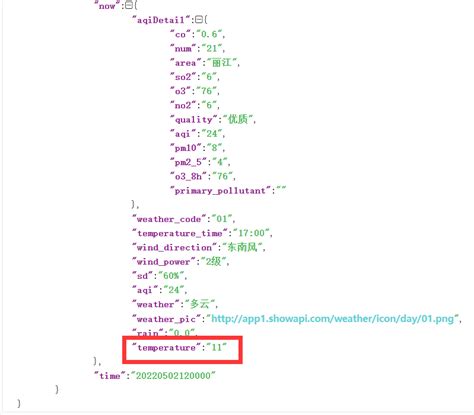Click the "o3_8h" key

click(188, 176)
